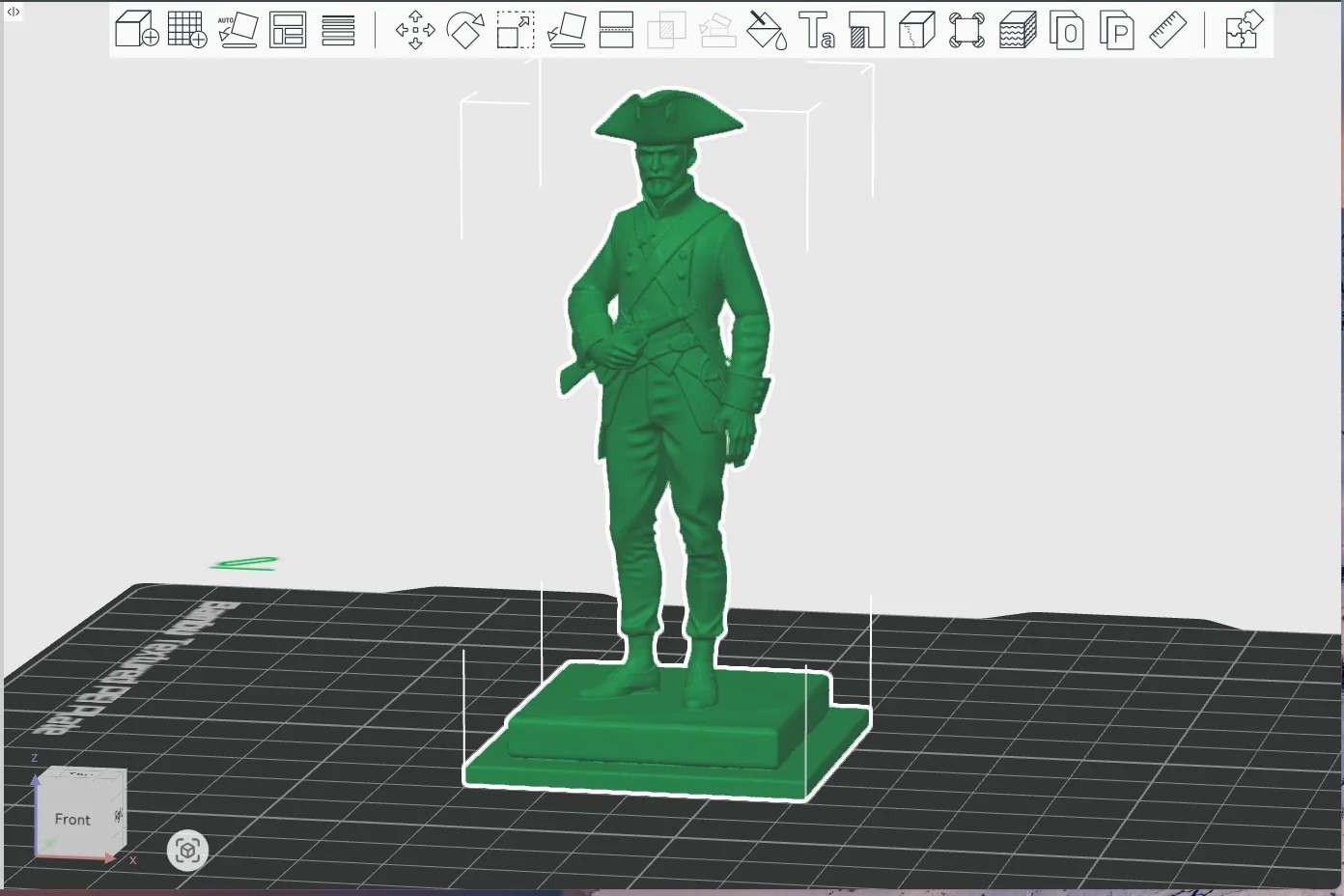Select the Measure ruler tool
The height and width of the screenshot is (896, 1344).
1167,30
